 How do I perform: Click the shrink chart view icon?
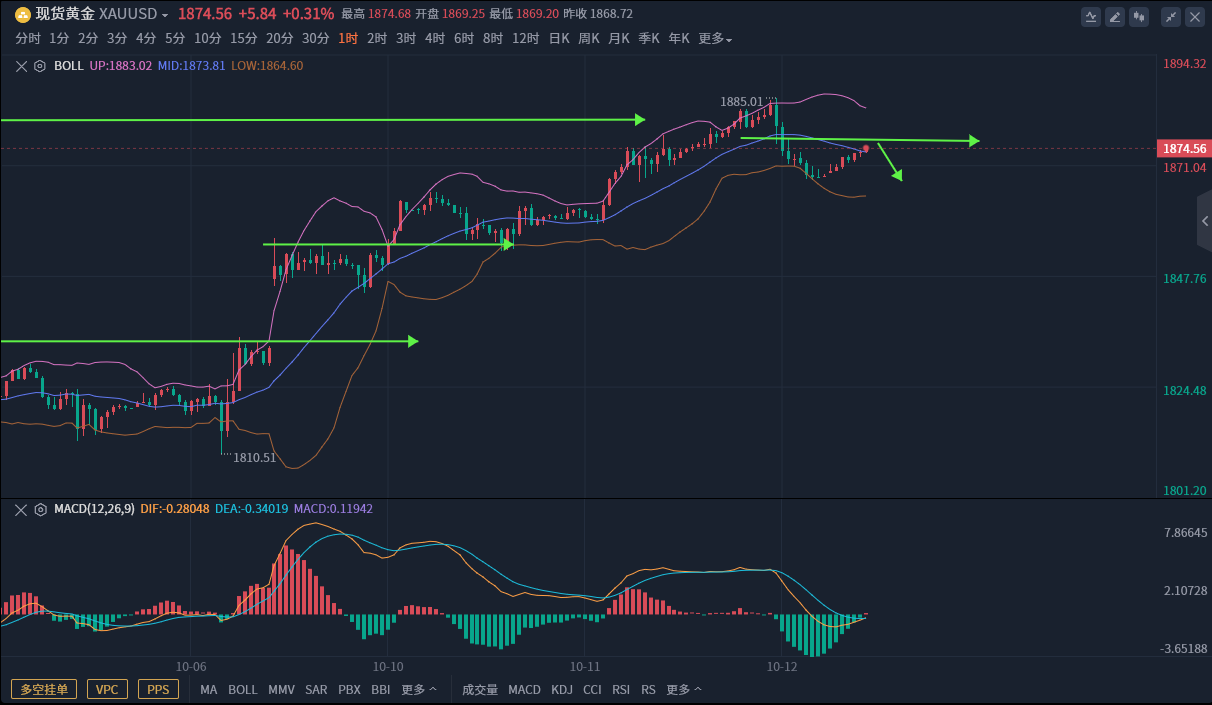1170,17
